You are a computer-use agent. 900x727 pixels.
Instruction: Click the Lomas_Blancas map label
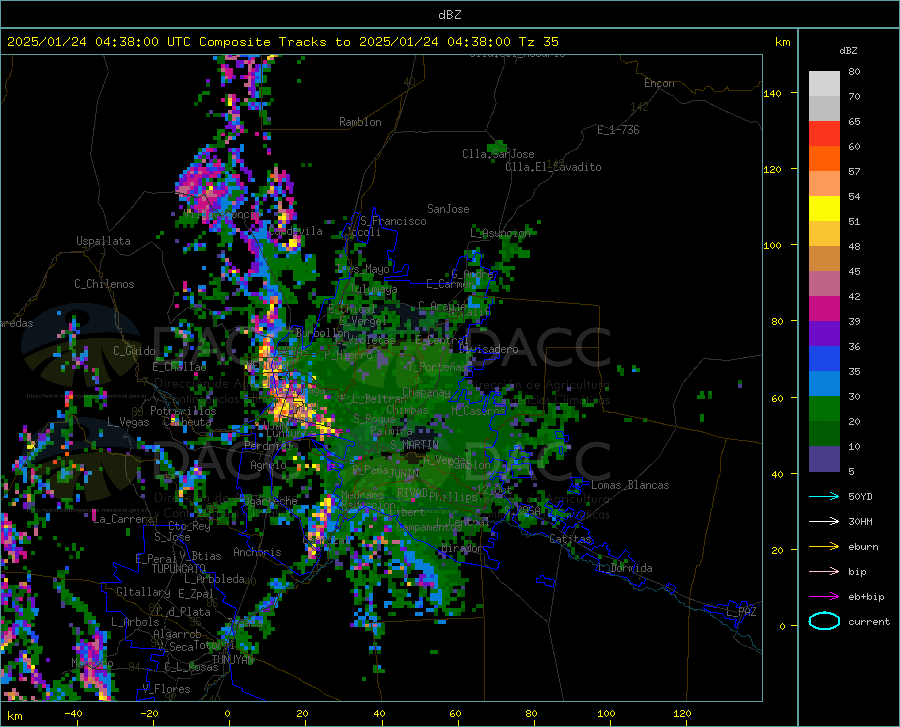tap(630, 485)
